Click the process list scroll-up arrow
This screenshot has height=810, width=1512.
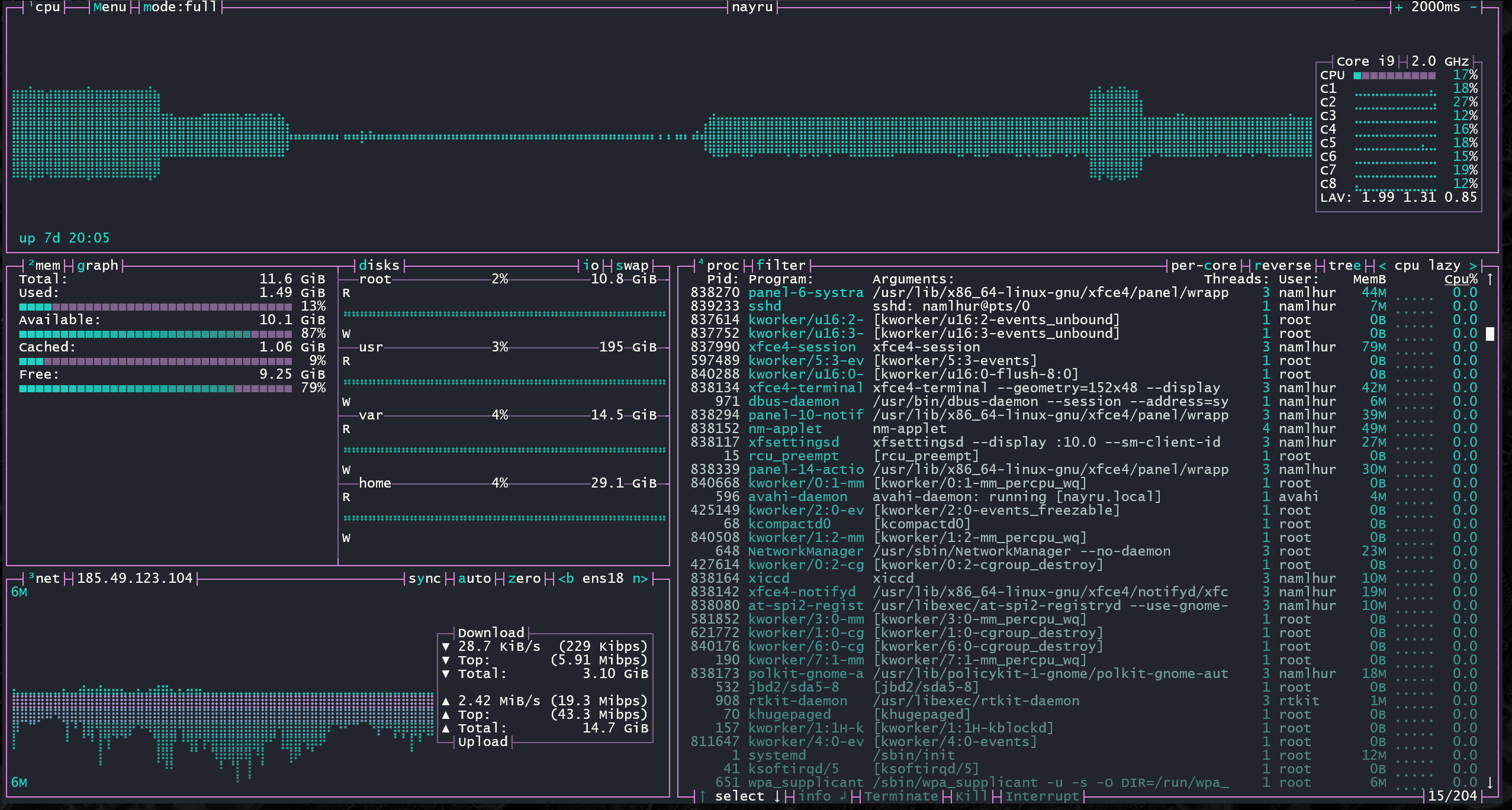(x=1490, y=279)
